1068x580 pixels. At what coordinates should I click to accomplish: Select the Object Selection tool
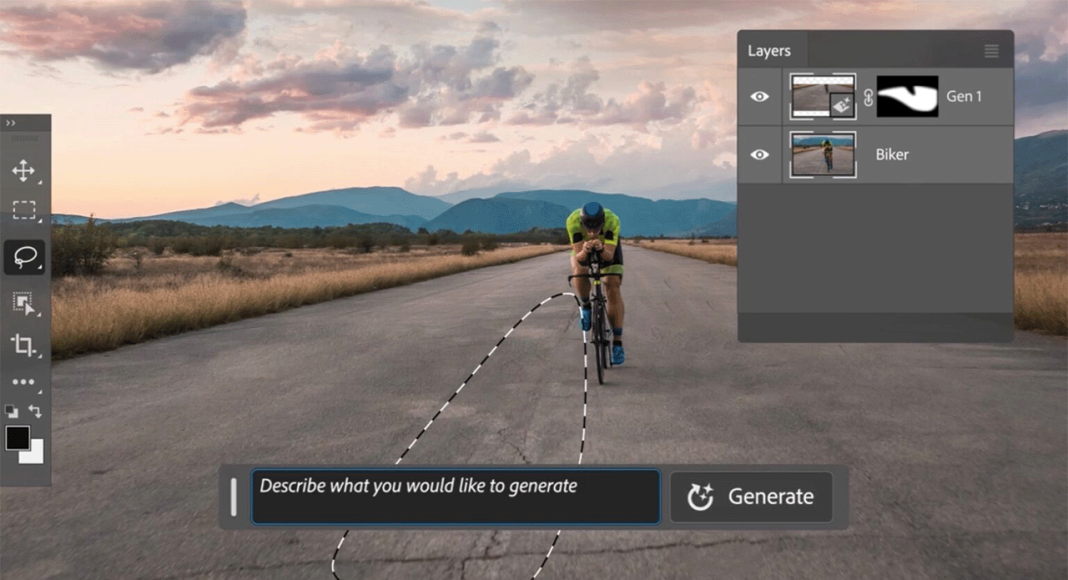click(x=24, y=303)
